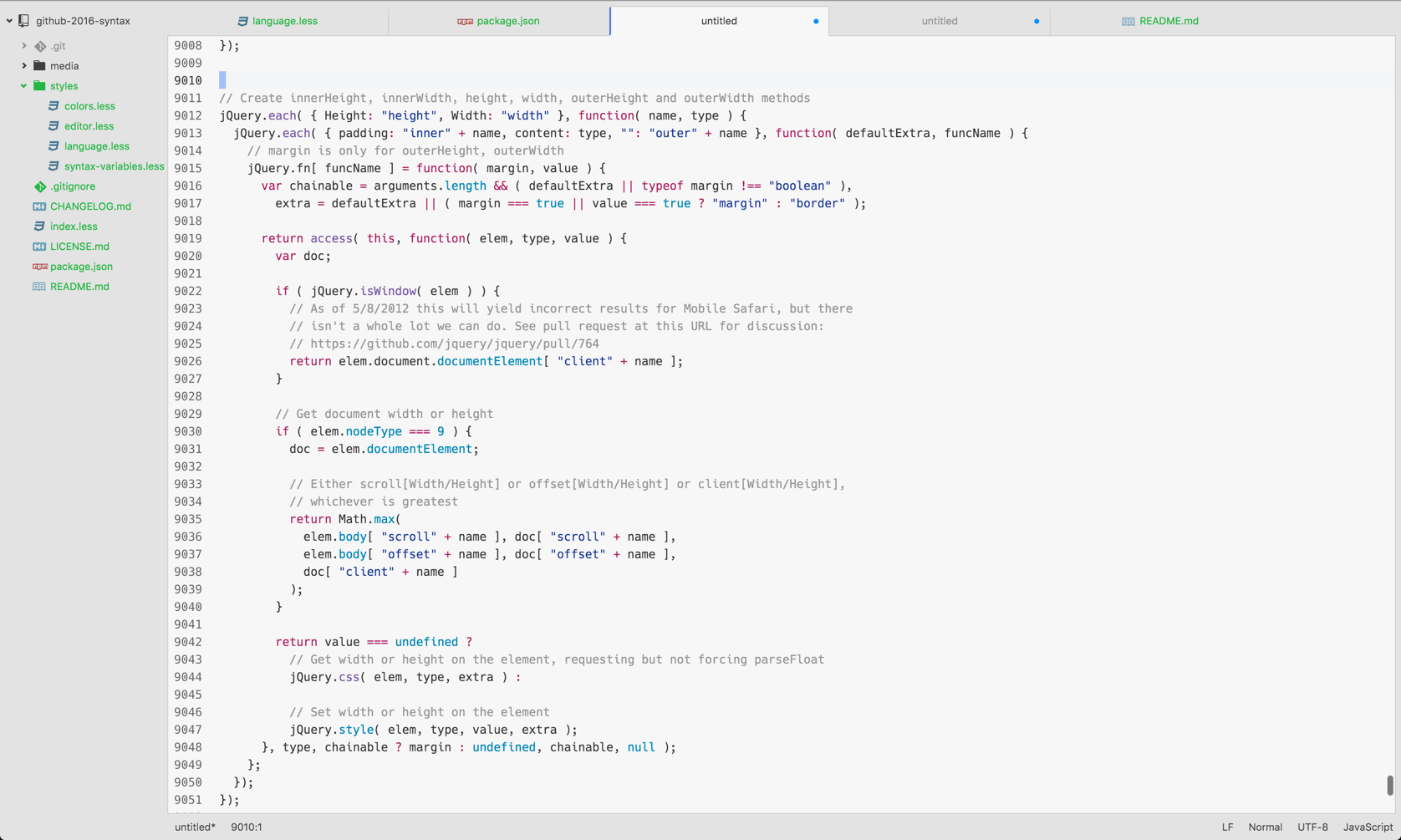
Task: Click modified dot on active untitled tab
Action: tap(816, 21)
